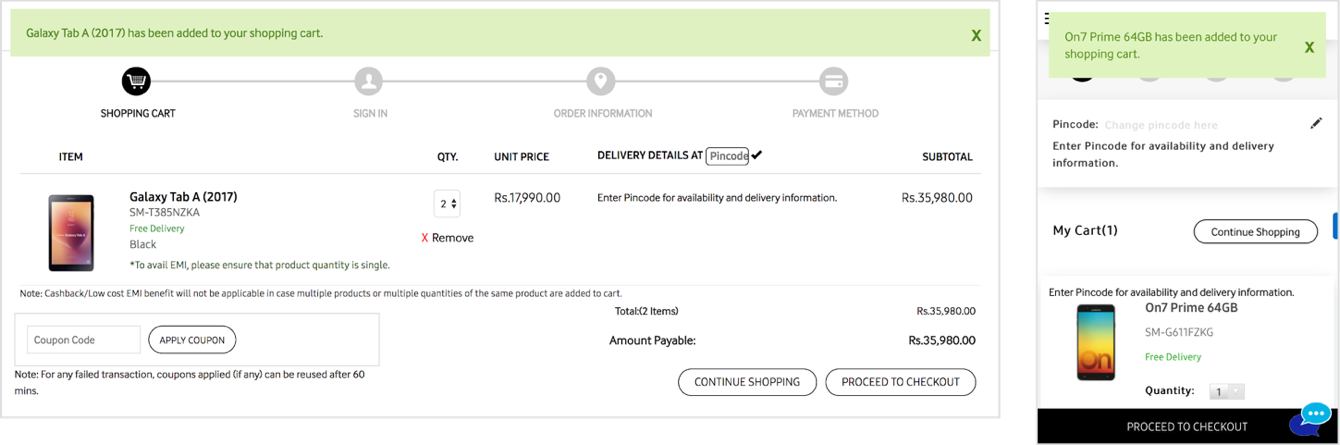Click the Payment Method card icon
This screenshot has width=1340, height=445.
click(833, 81)
